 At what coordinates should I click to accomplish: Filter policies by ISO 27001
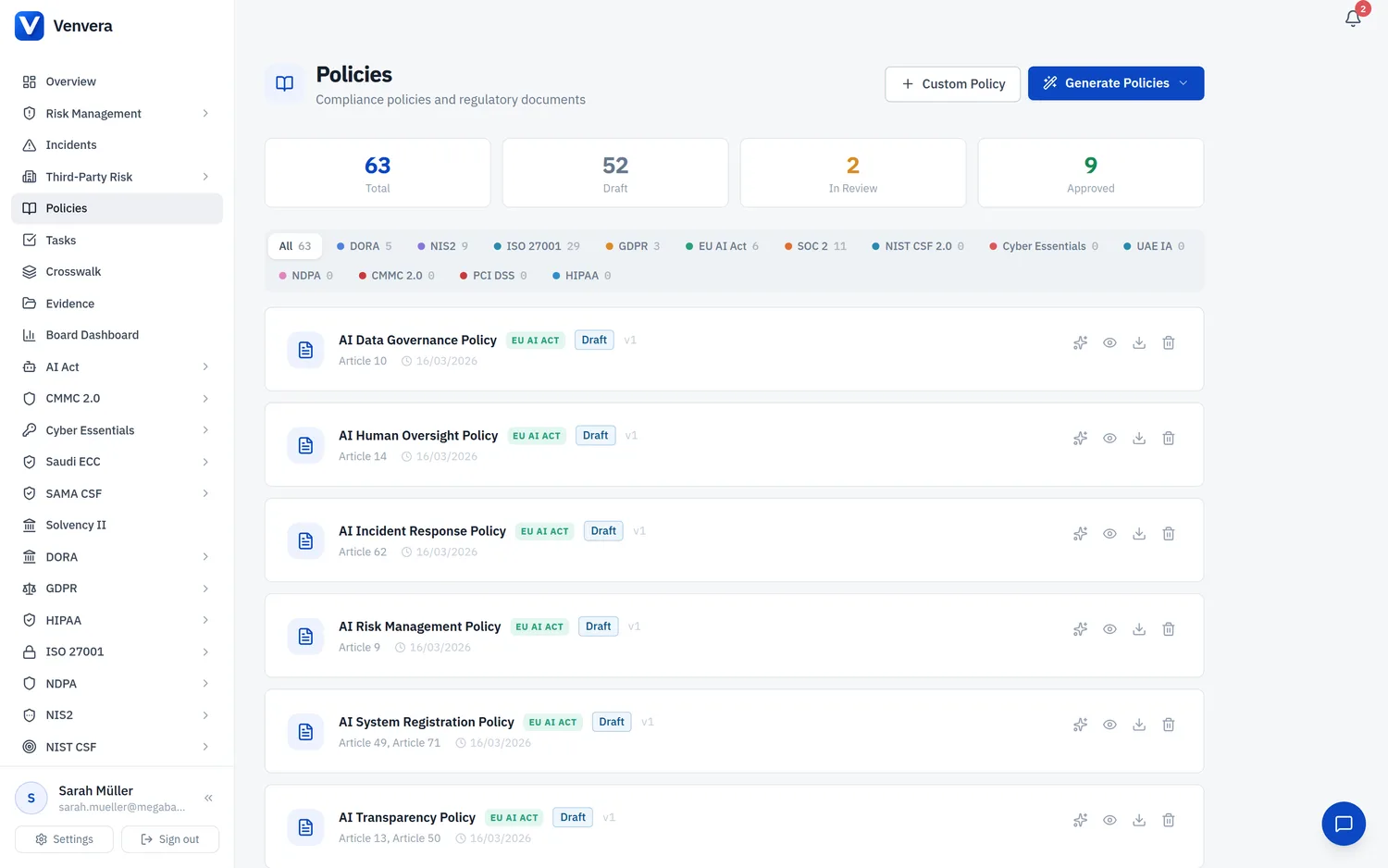tap(537, 246)
